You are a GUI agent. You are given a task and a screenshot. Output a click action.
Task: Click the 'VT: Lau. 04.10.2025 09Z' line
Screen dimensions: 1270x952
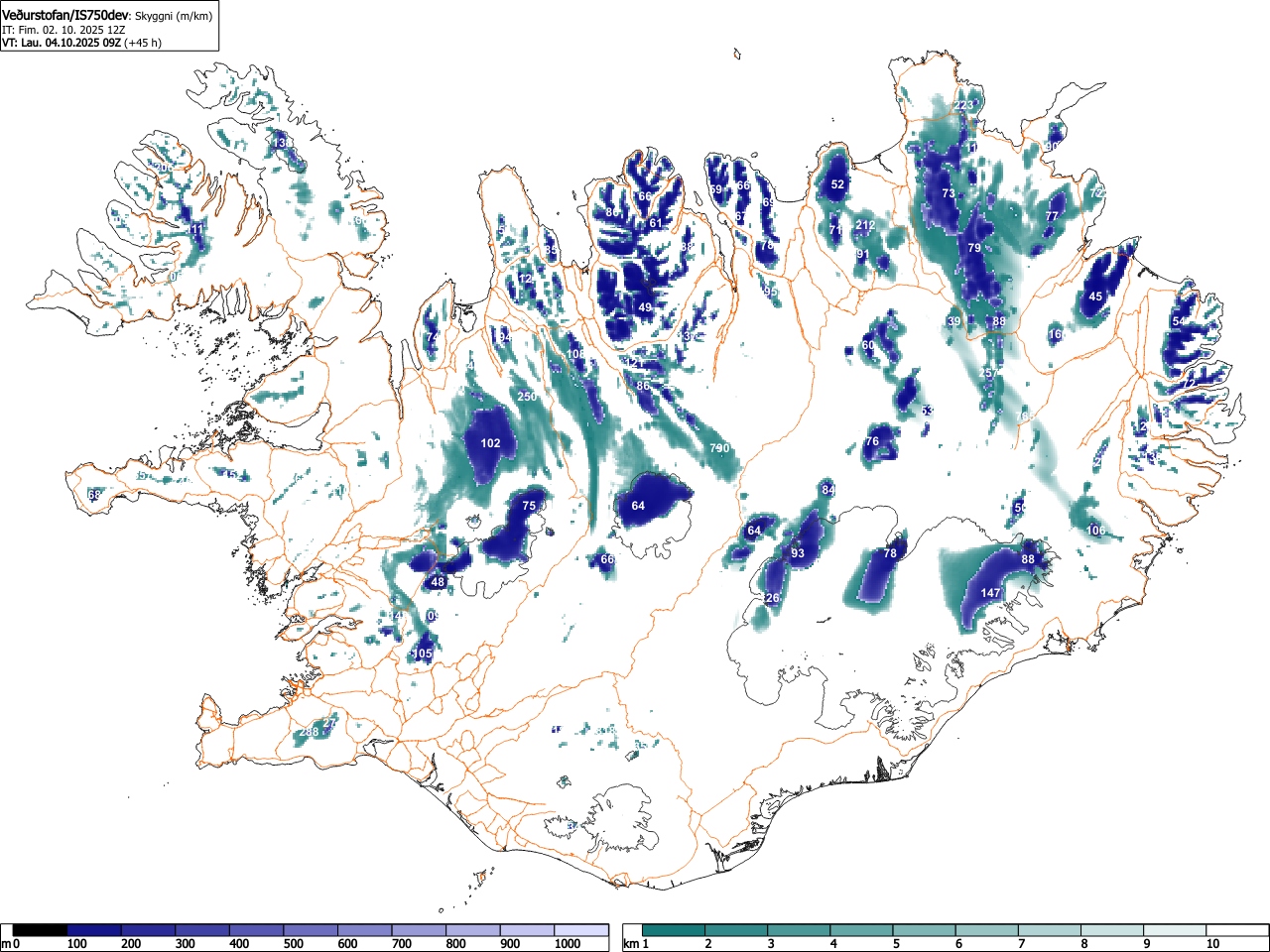click(x=62, y=43)
